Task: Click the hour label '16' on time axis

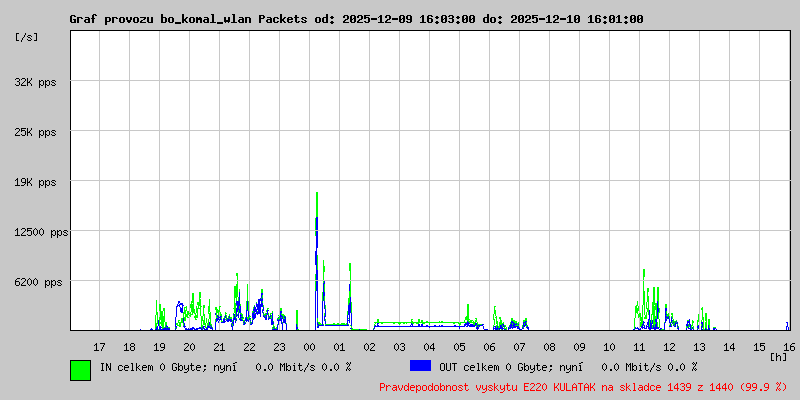Action: pyautogui.click(x=789, y=347)
